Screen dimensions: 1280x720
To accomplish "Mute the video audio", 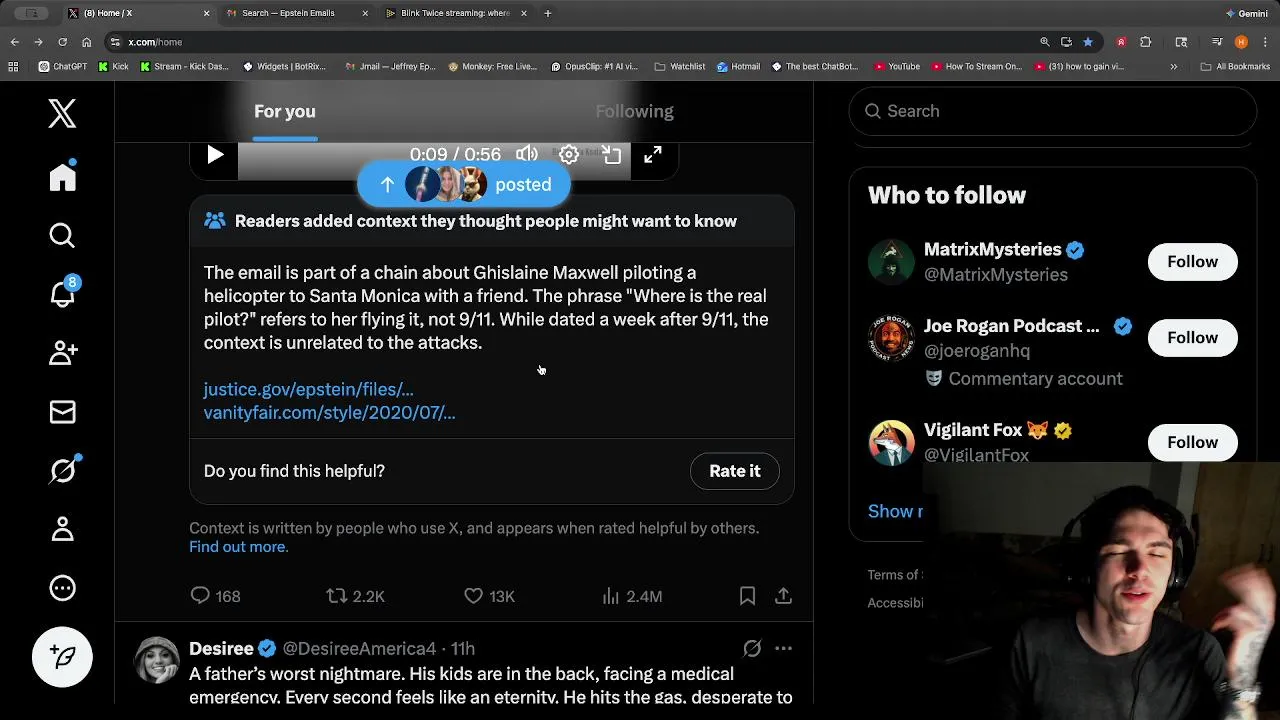I will coord(526,155).
